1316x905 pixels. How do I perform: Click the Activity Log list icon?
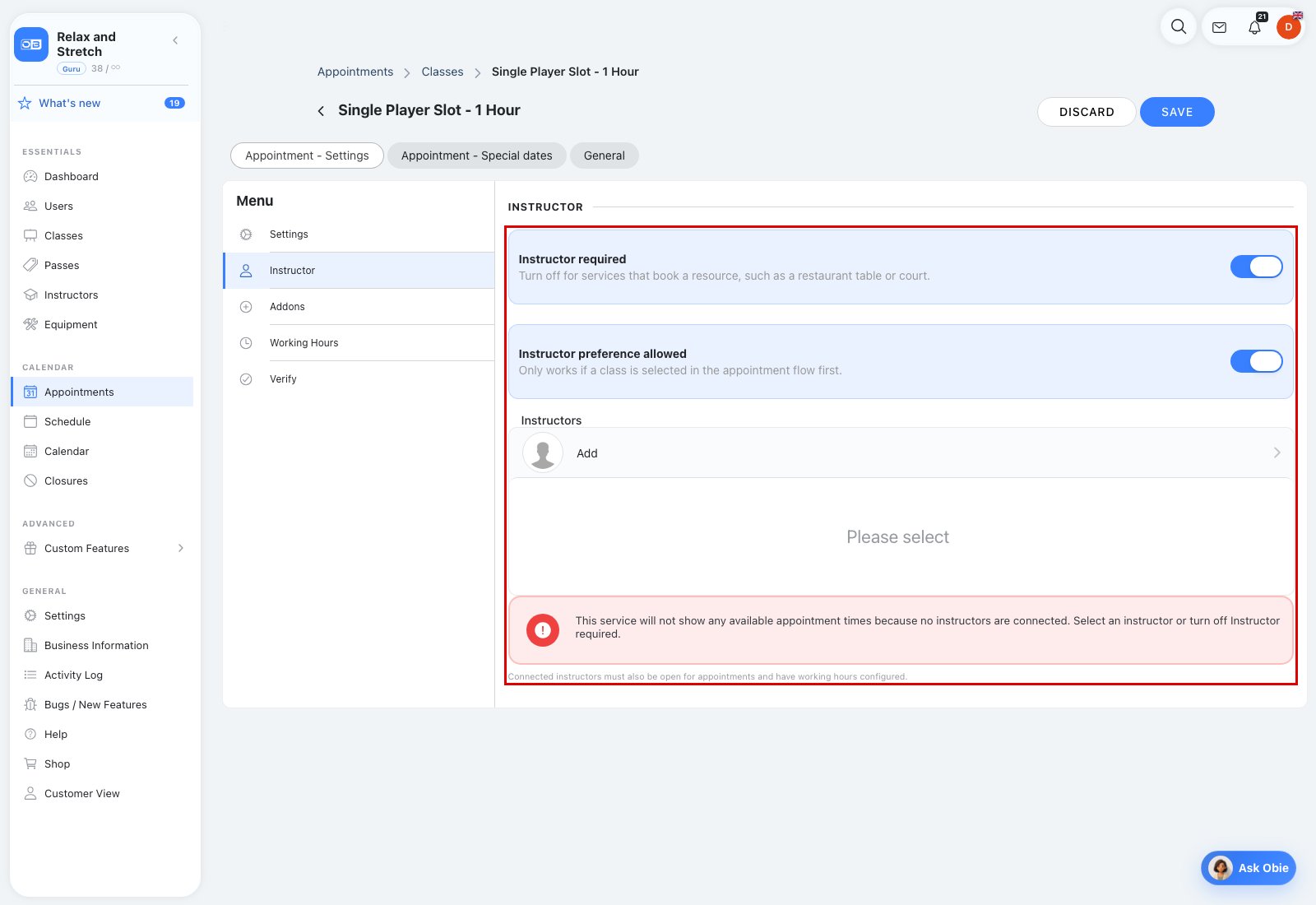(30, 675)
